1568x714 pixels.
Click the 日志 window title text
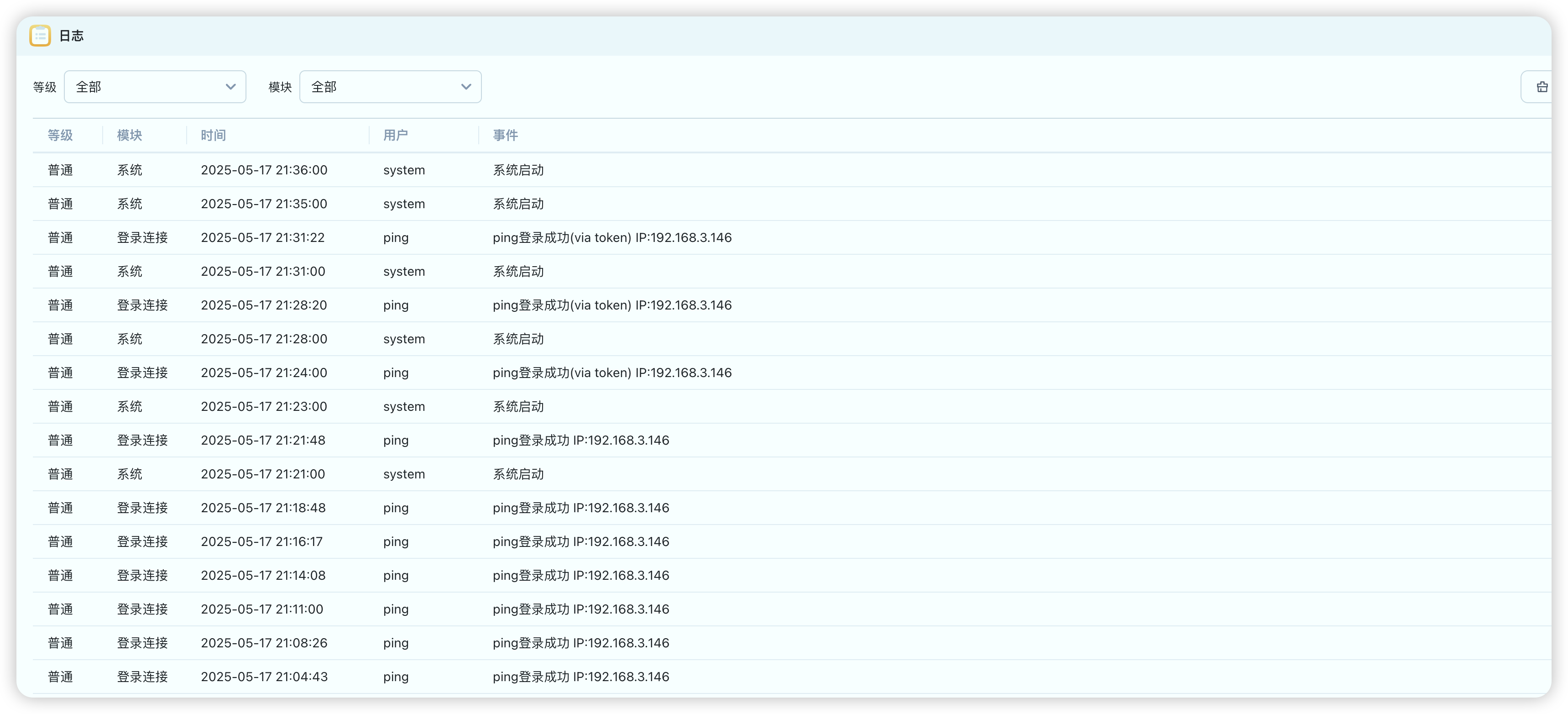(x=71, y=36)
